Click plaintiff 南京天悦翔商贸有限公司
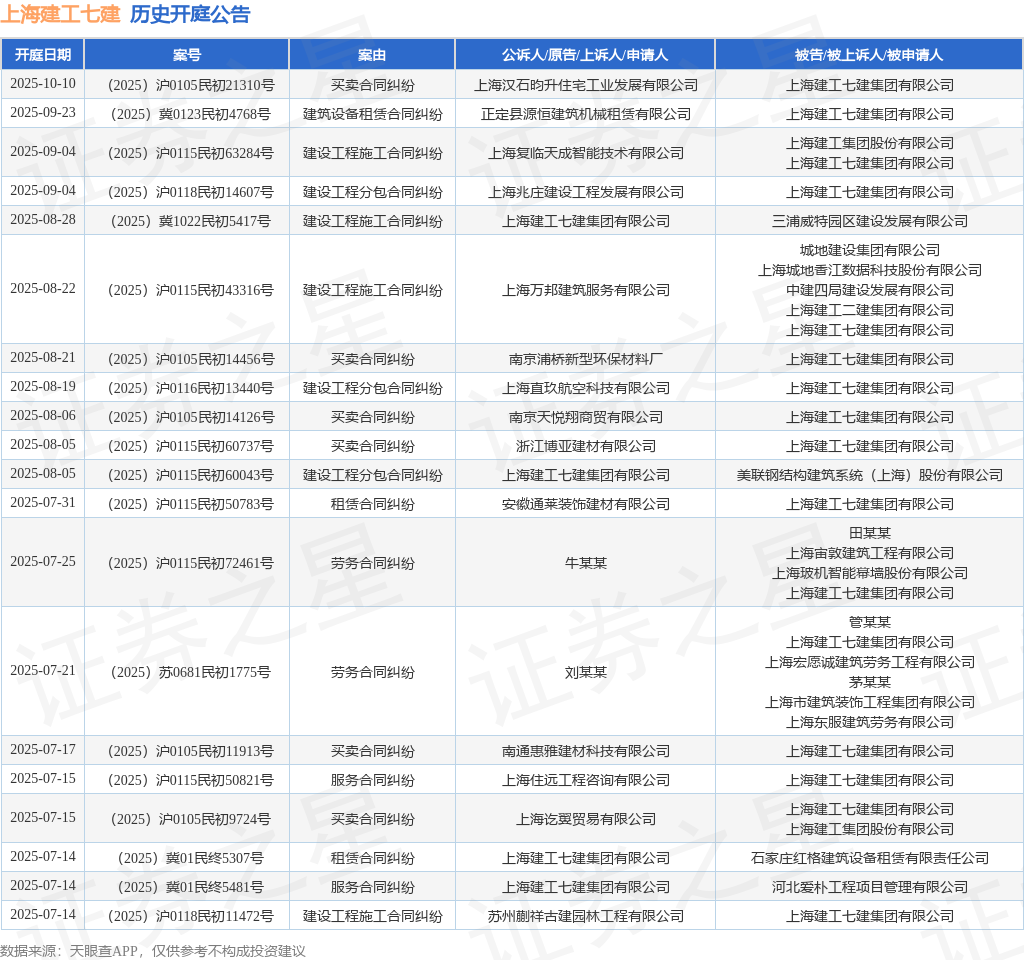The height and width of the screenshot is (960, 1024). (x=585, y=417)
